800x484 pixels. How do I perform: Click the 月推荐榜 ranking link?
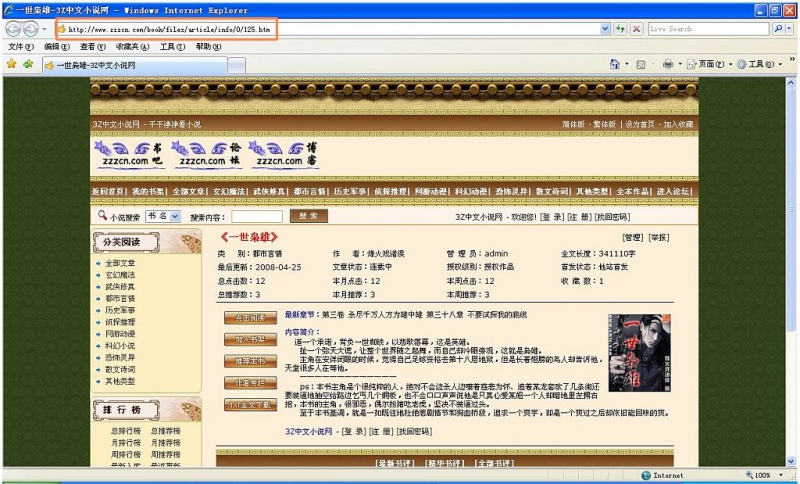165,443
